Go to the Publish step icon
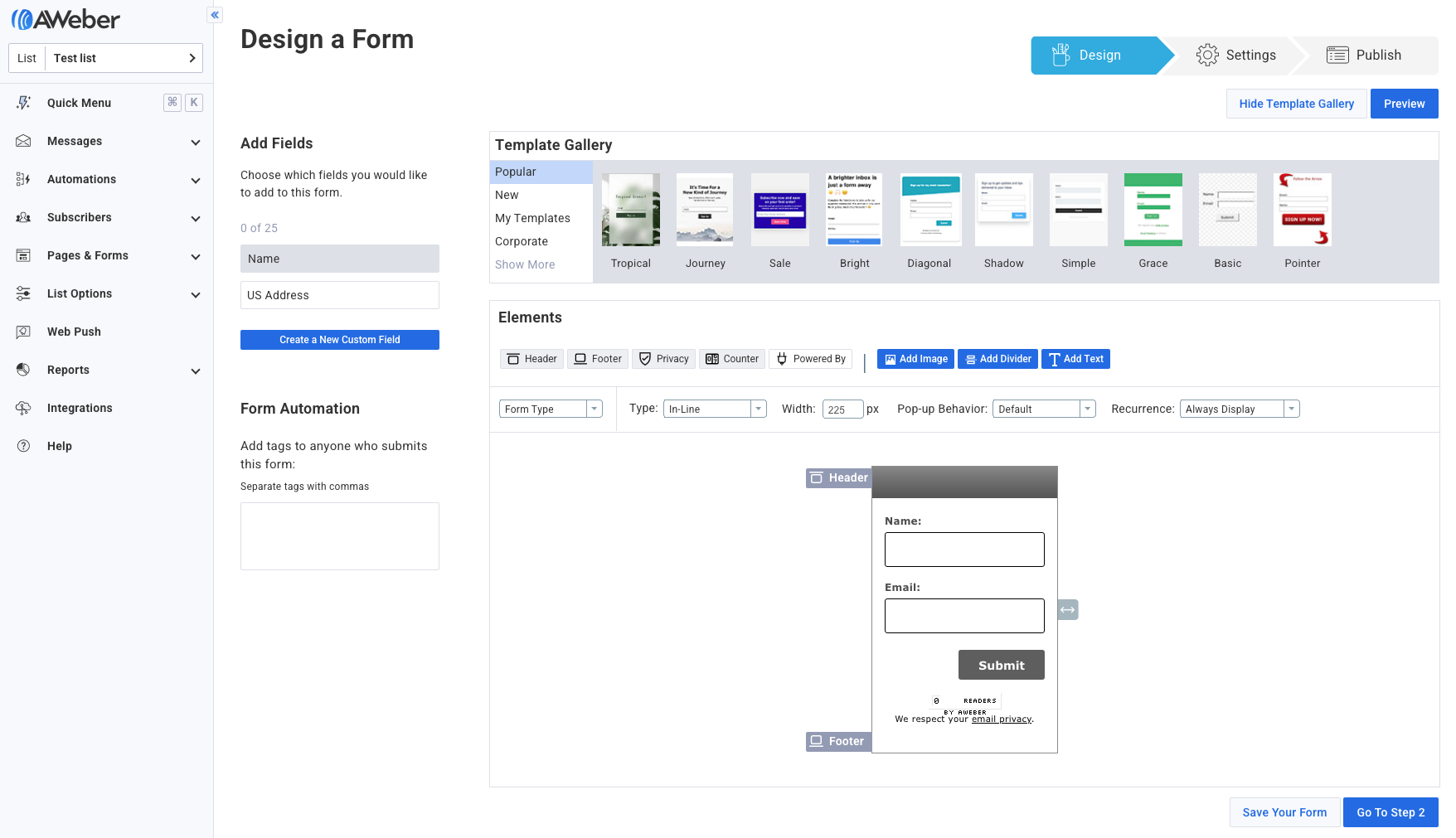The image size is (1456, 838). pyautogui.click(x=1337, y=56)
